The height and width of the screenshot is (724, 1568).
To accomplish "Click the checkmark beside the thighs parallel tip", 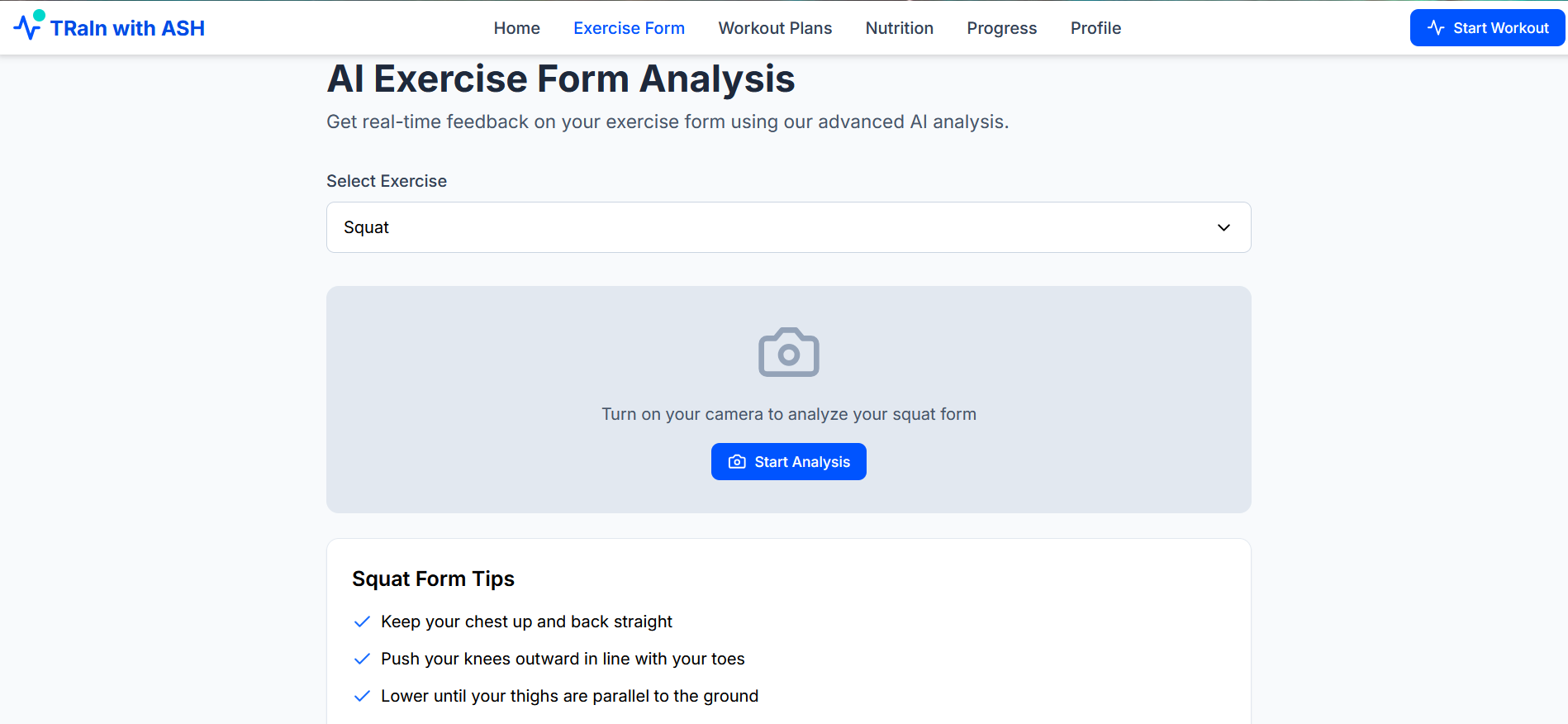I will [362, 696].
